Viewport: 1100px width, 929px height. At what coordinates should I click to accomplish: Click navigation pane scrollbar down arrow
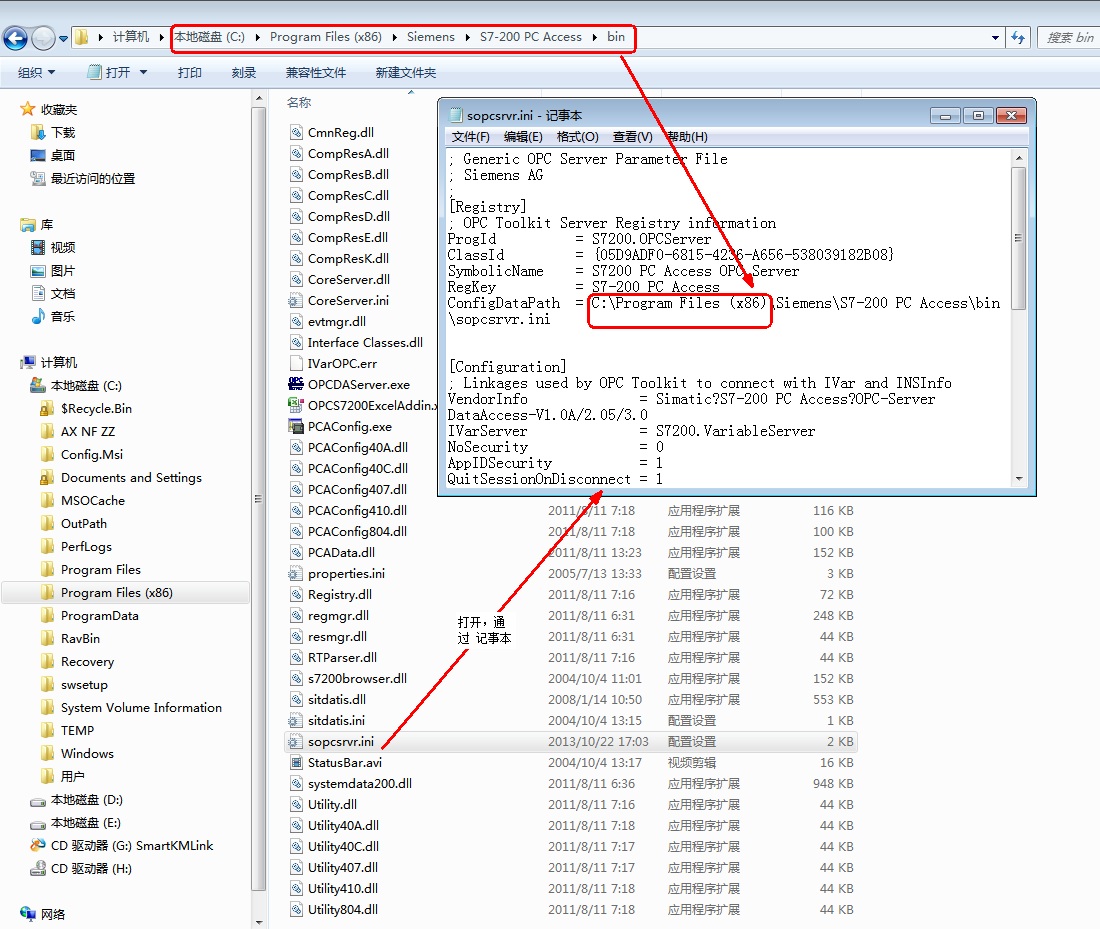click(x=259, y=922)
